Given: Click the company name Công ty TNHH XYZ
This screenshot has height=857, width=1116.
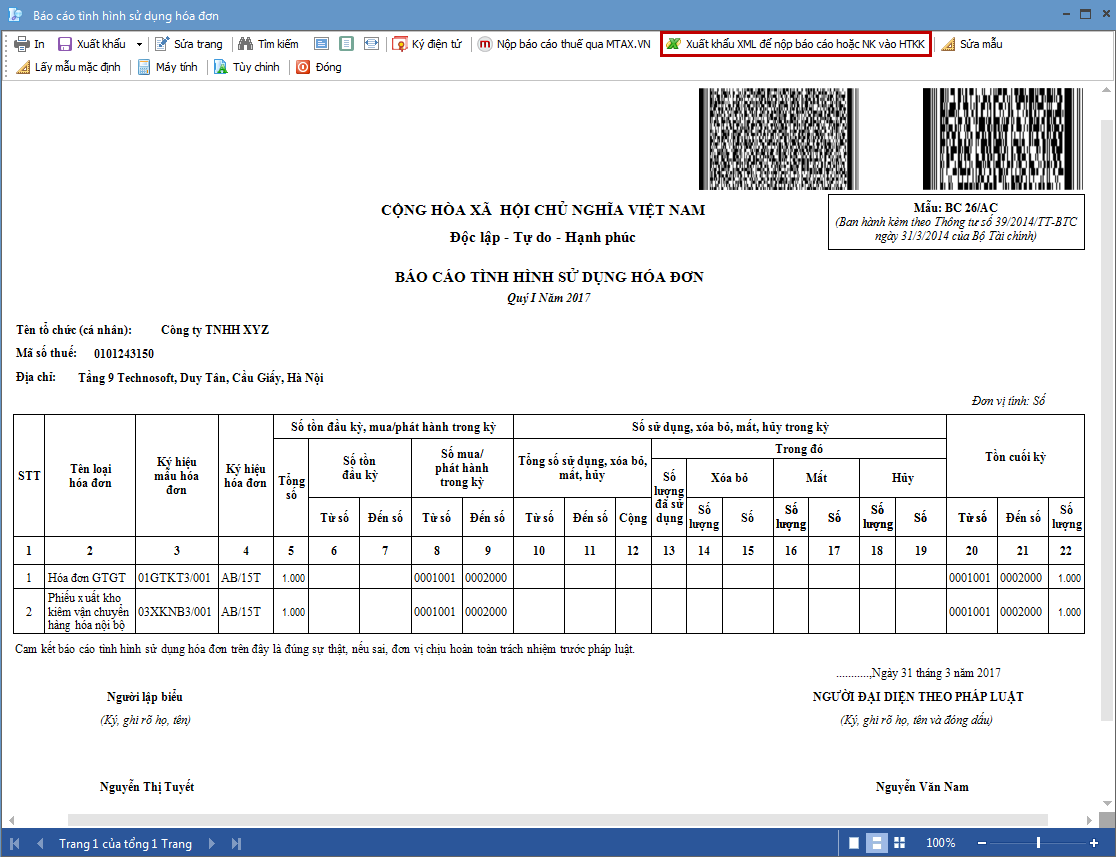Looking at the screenshot, I should coord(215,330).
